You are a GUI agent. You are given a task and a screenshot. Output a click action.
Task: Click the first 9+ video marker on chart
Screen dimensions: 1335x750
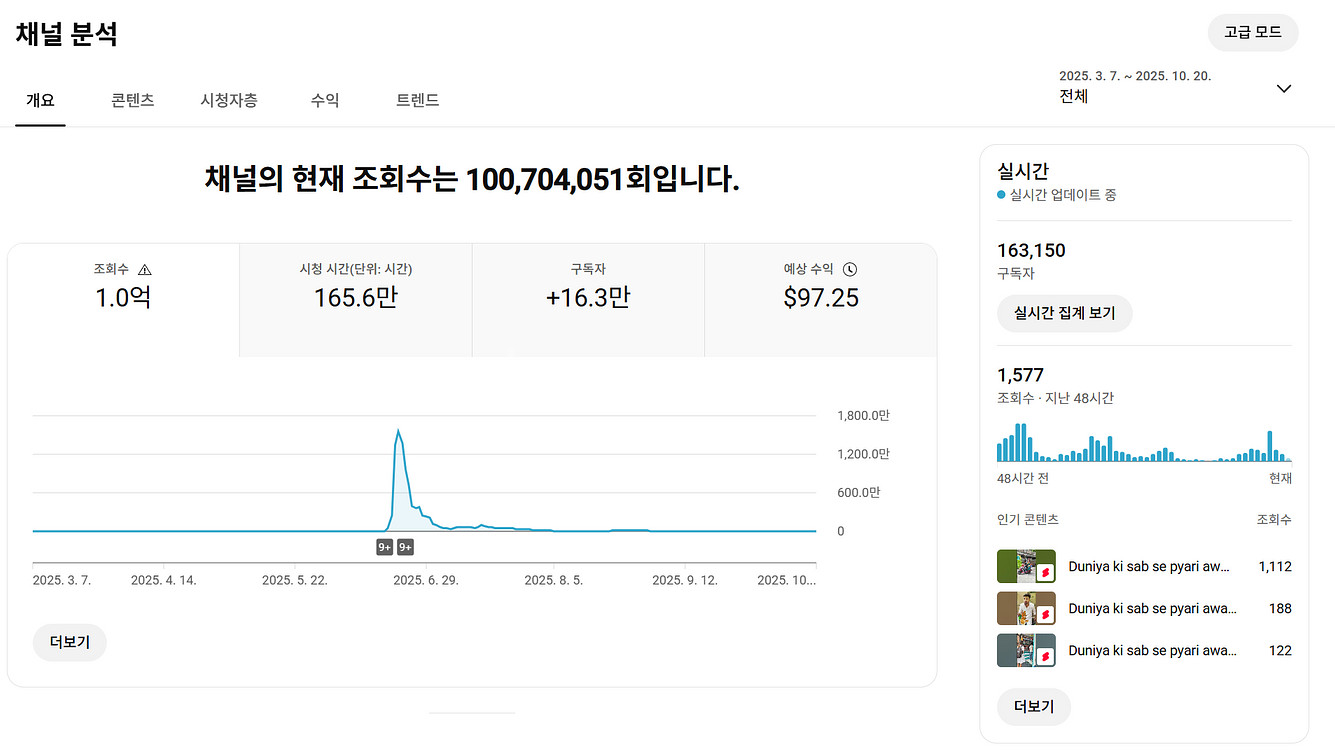384,547
